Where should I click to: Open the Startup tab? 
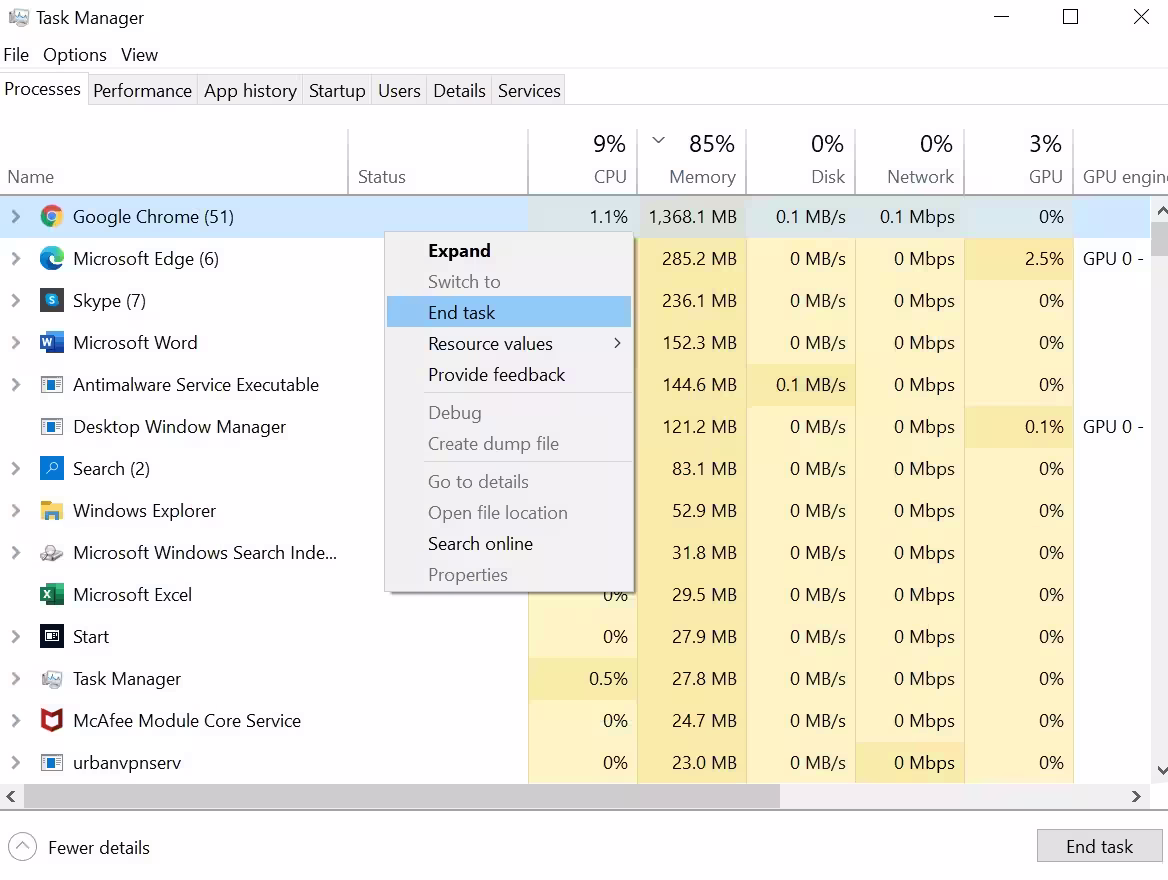pos(337,91)
